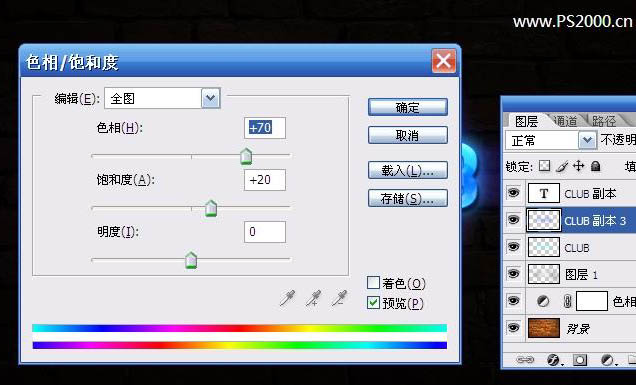The image size is (636, 385).
Task: Click lock position move icon
Action: coord(578,166)
